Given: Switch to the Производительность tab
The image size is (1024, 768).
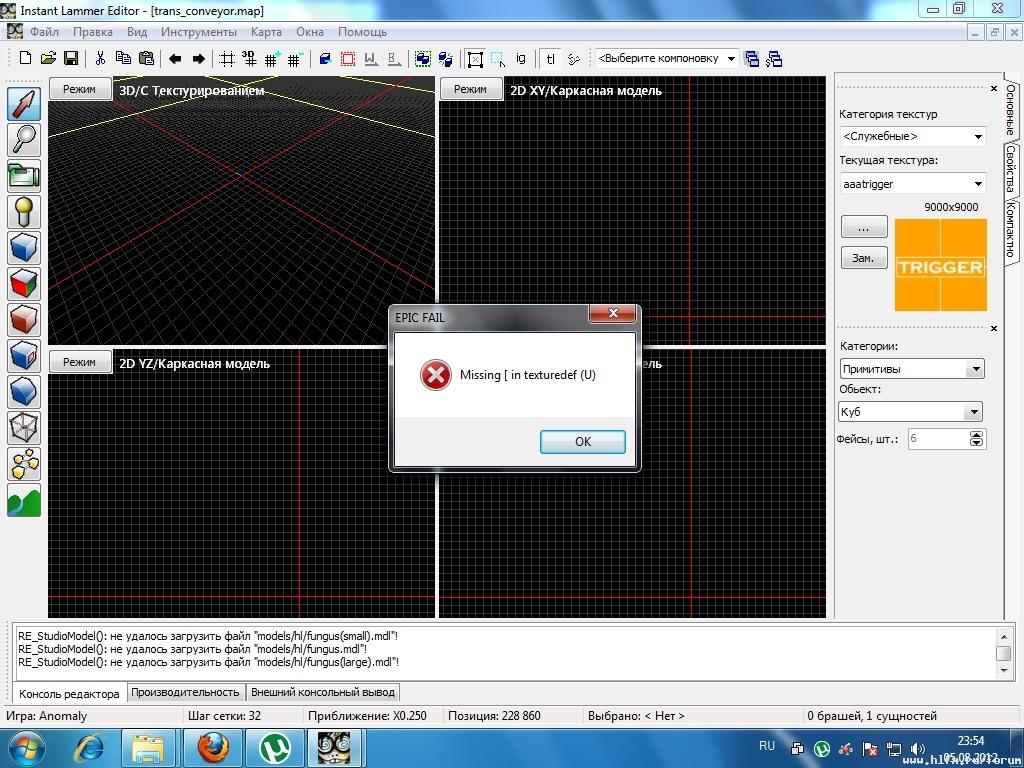Looking at the screenshot, I should point(186,692).
